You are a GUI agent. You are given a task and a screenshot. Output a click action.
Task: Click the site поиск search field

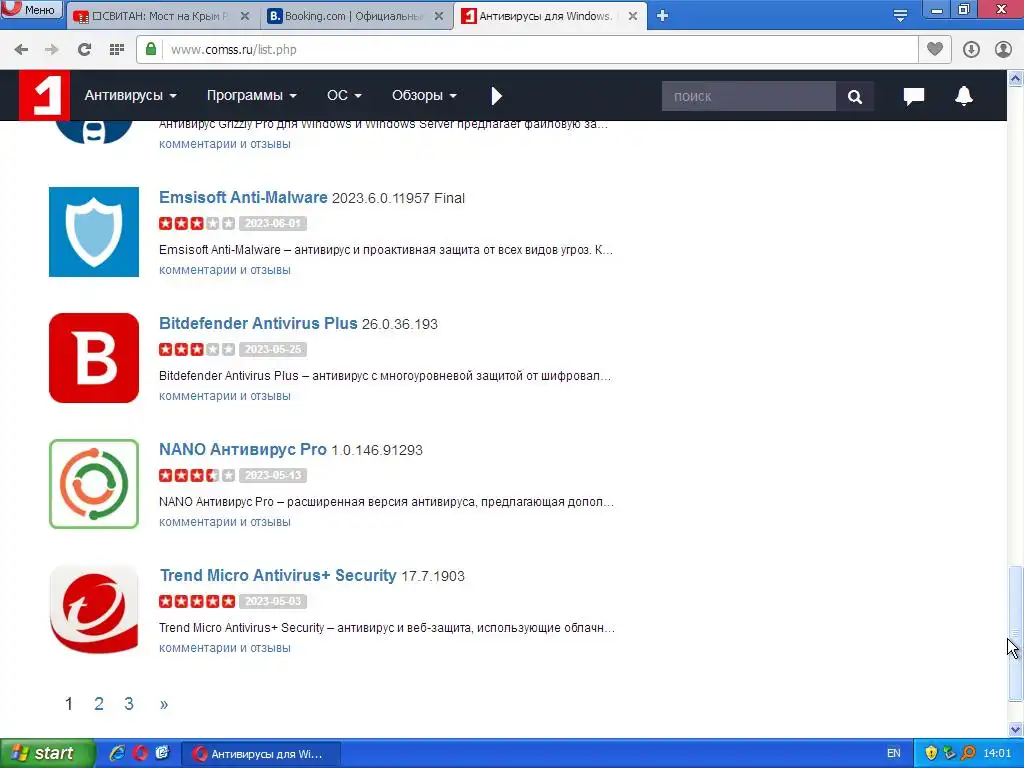(748, 96)
